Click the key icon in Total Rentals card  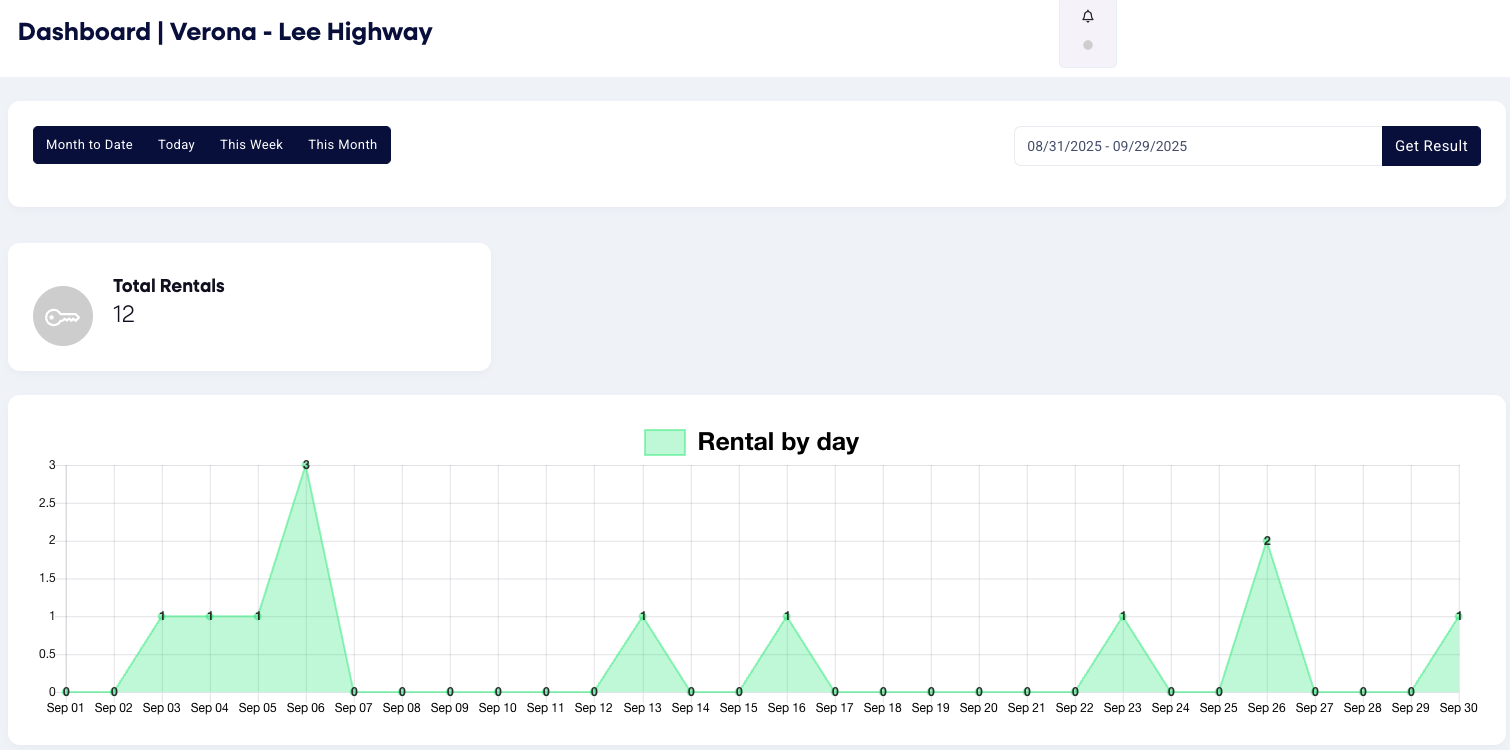point(63,316)
